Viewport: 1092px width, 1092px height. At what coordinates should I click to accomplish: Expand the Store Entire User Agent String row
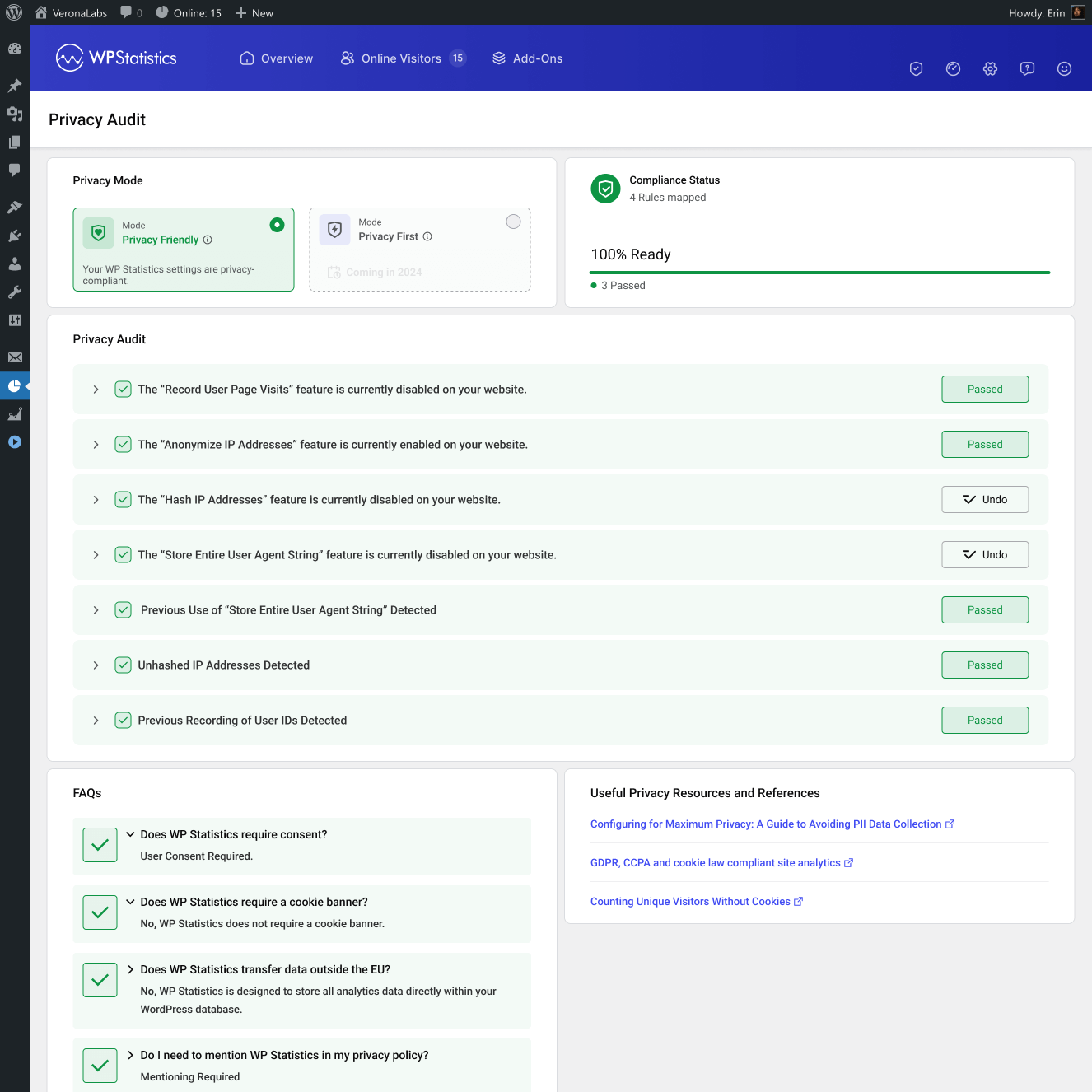[96, 555]
